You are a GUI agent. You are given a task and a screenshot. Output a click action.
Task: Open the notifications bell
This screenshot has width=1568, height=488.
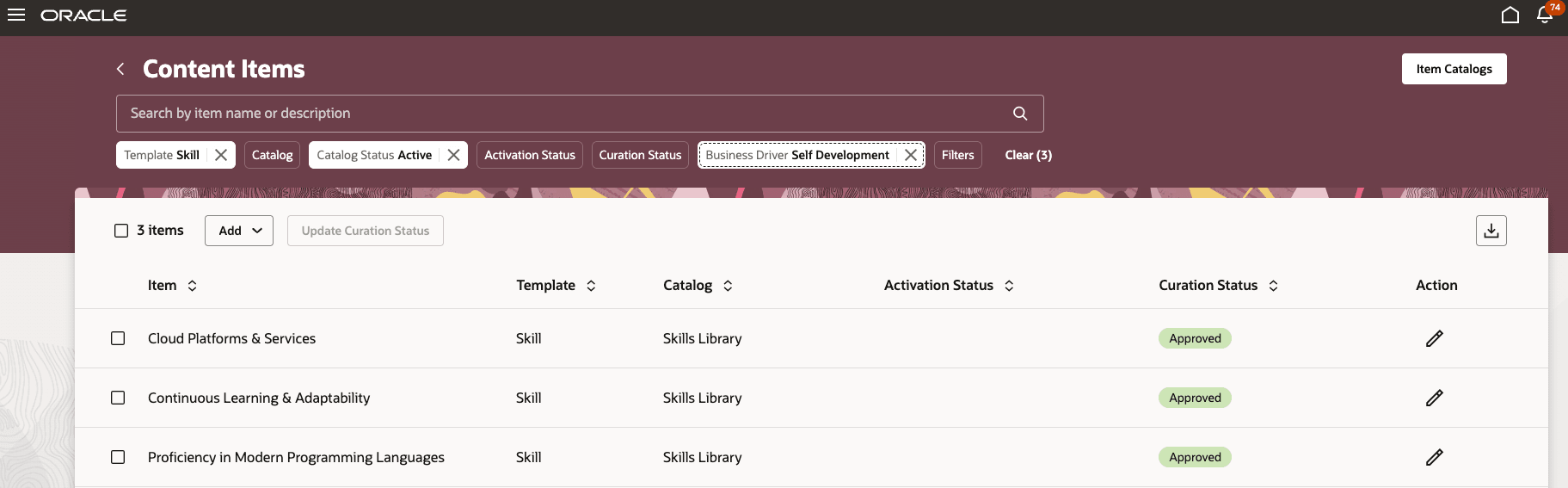click(1545, 15)
